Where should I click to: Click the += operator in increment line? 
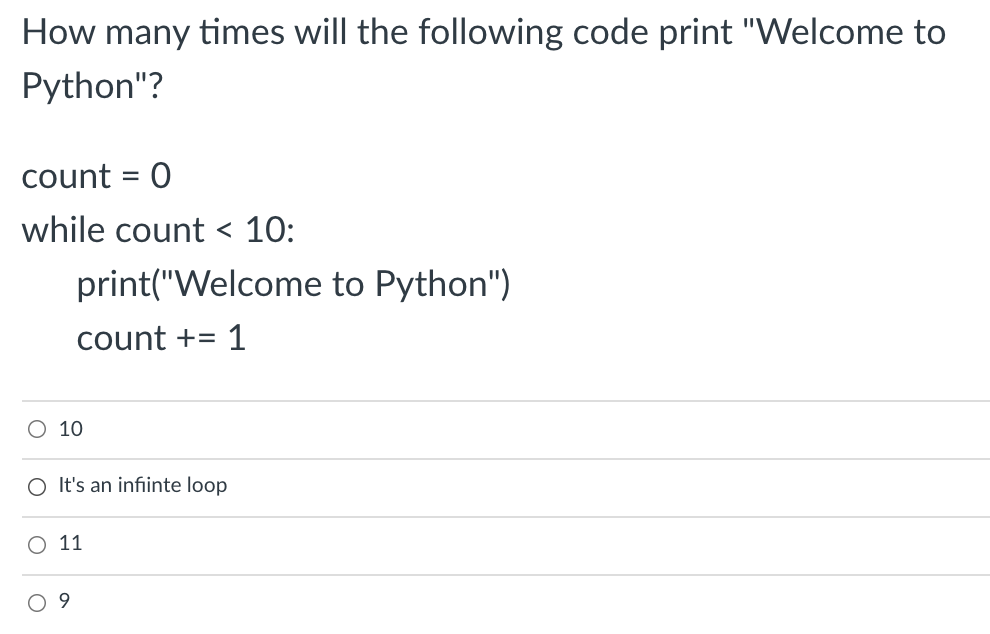pyautogui.click(x=196, y=339)
